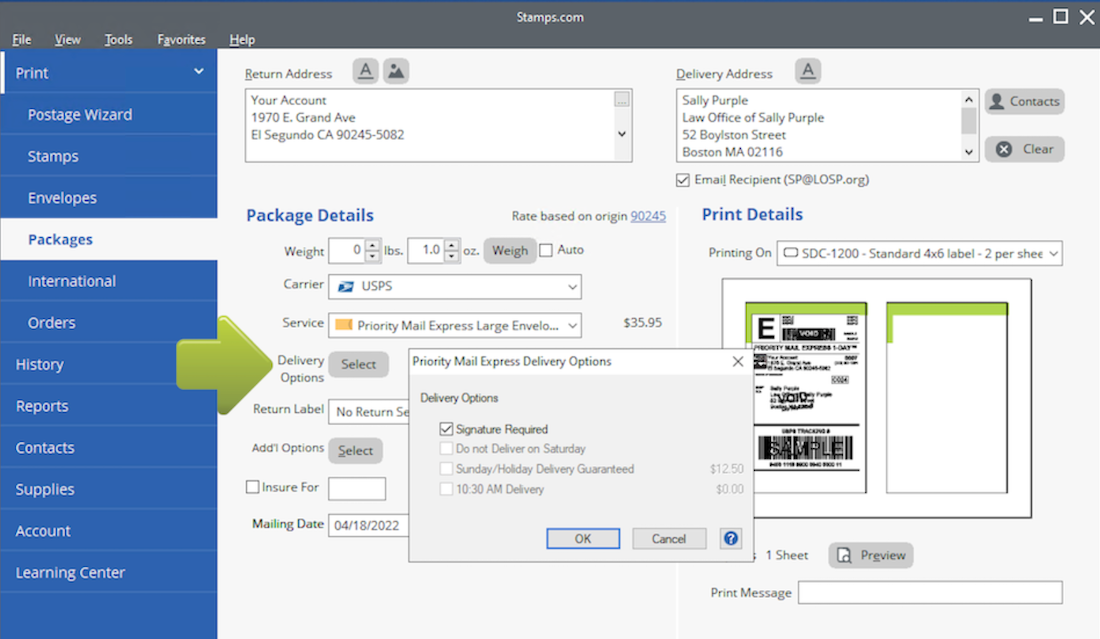Tick the Insure For checkbox
This screenshot has width=1100, height=639.
[253, 487]
